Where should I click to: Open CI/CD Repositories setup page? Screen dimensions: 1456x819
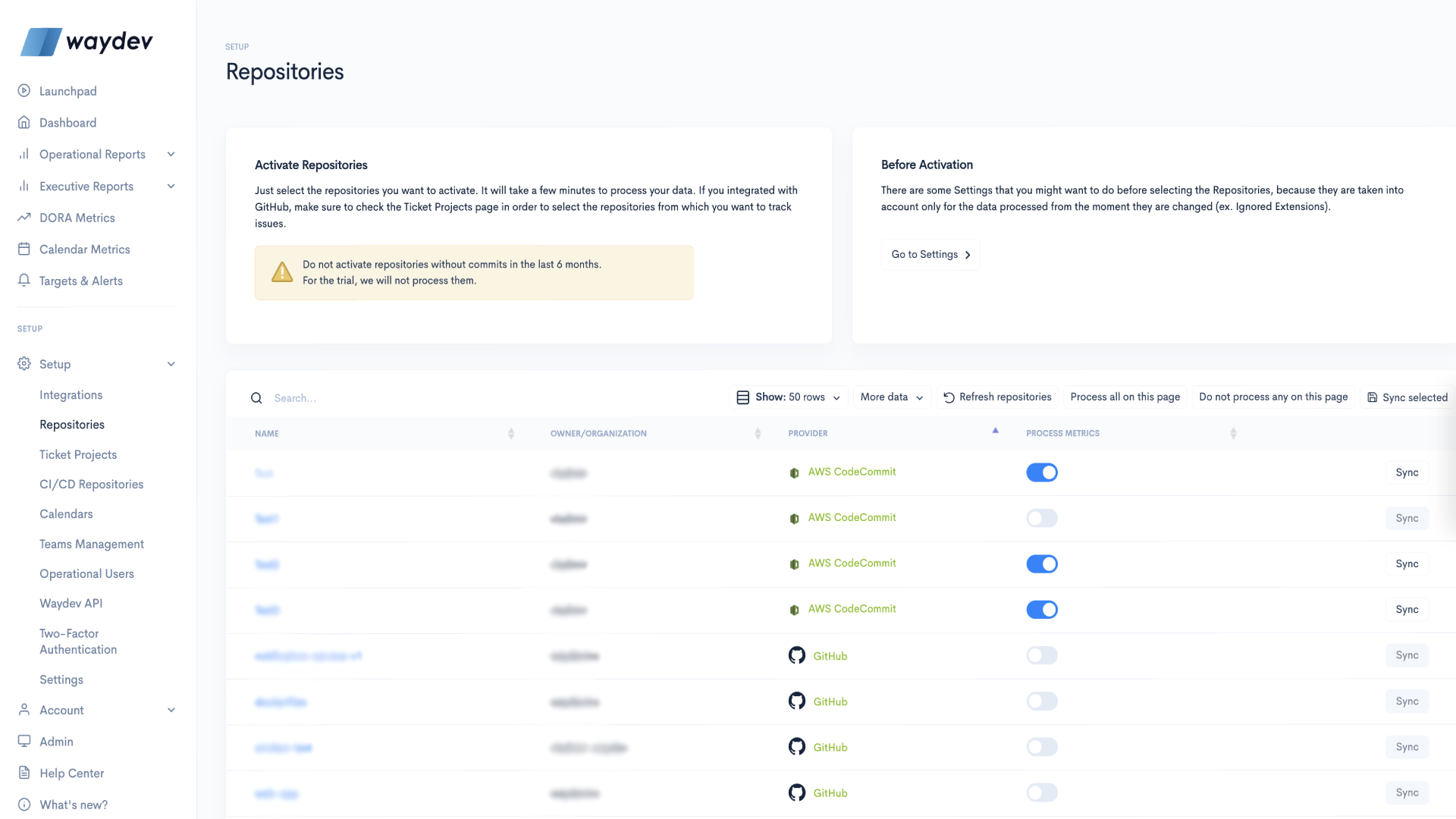click(x=91, y=484)
